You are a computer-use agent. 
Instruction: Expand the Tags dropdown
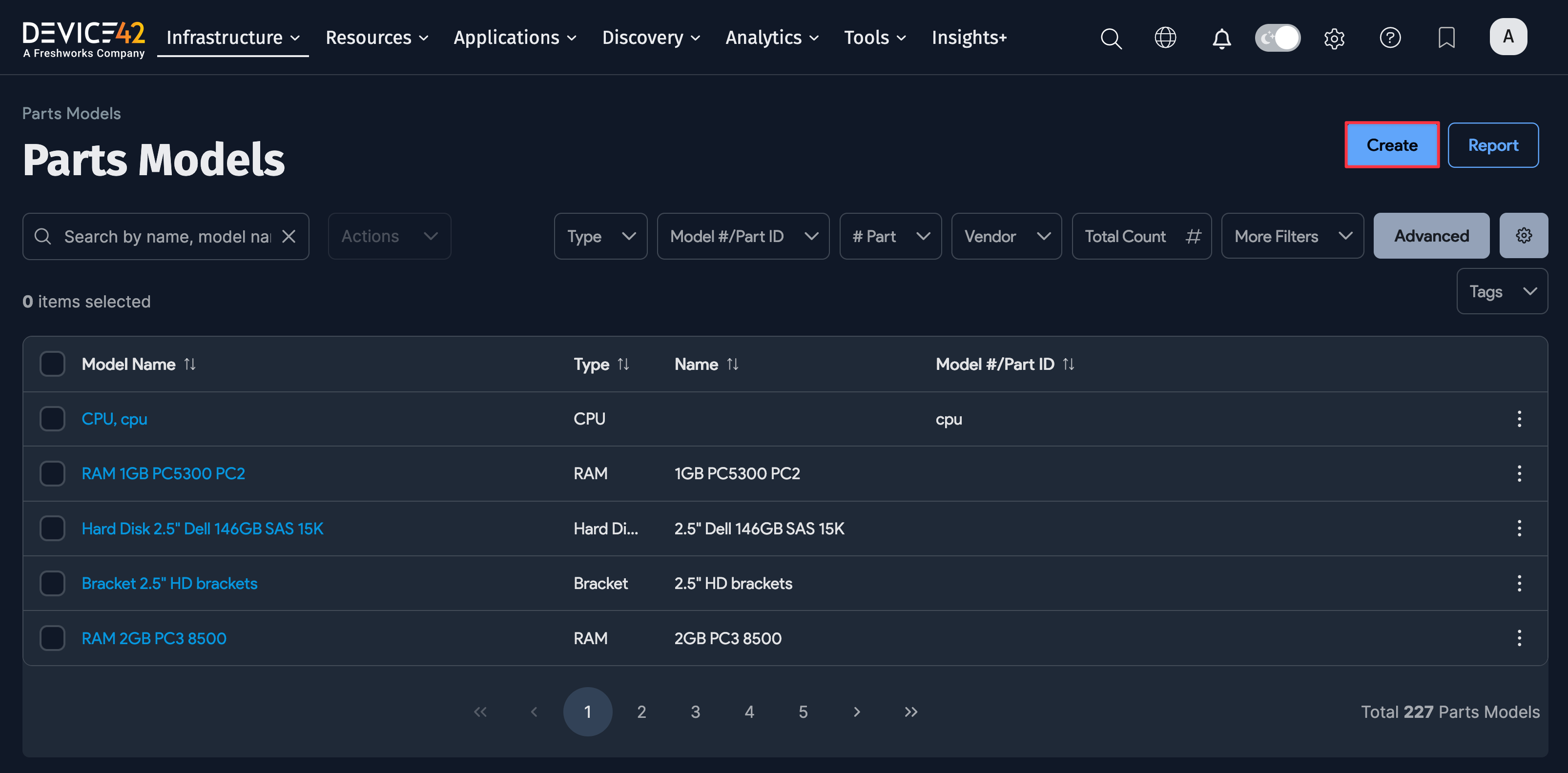coord(1501,291)
